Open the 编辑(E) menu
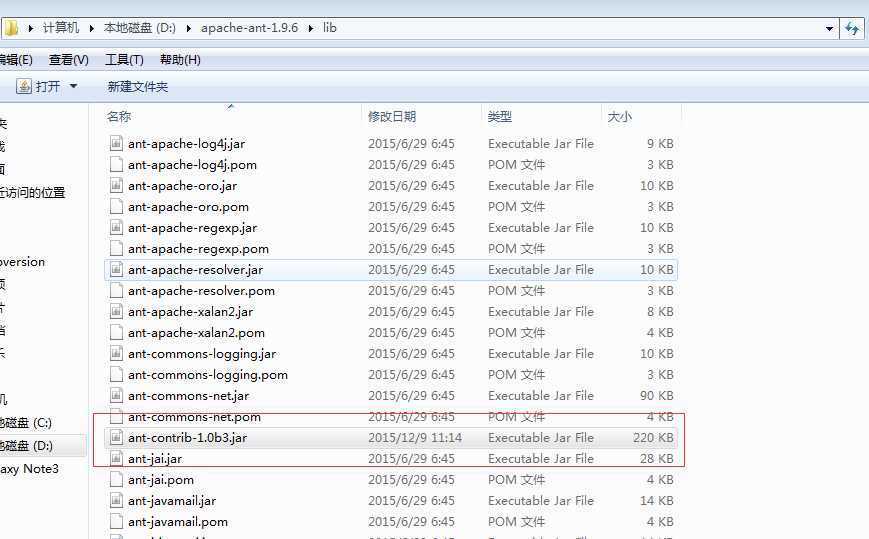 click(16, 60)
